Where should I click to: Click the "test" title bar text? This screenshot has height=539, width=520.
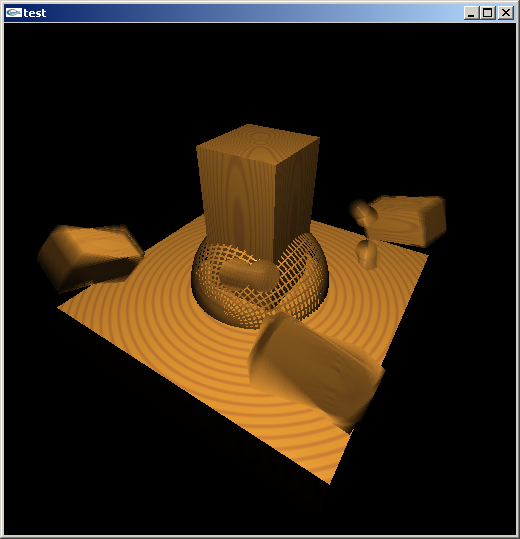click(x=35, y=13)
